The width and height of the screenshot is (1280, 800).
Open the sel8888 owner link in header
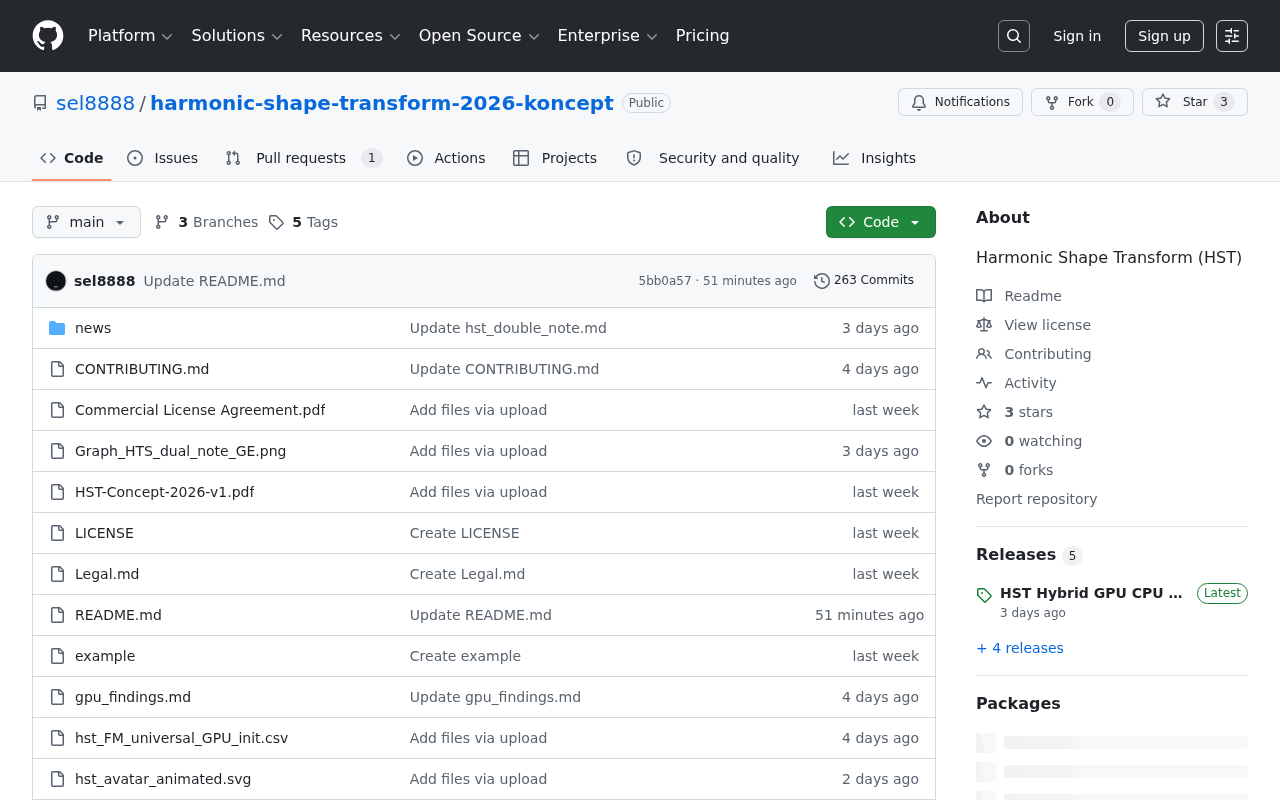[95, 103]
